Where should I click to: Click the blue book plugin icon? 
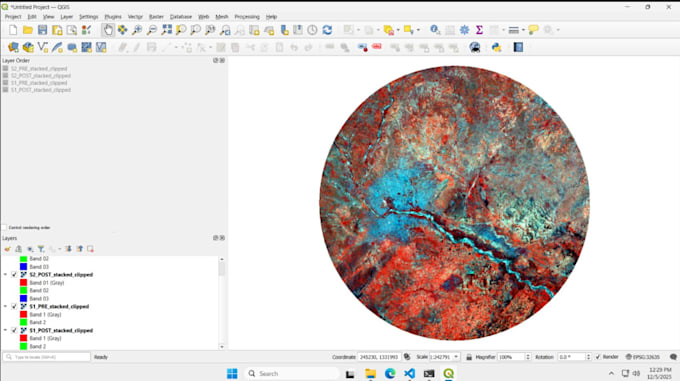tap(518, 47)
